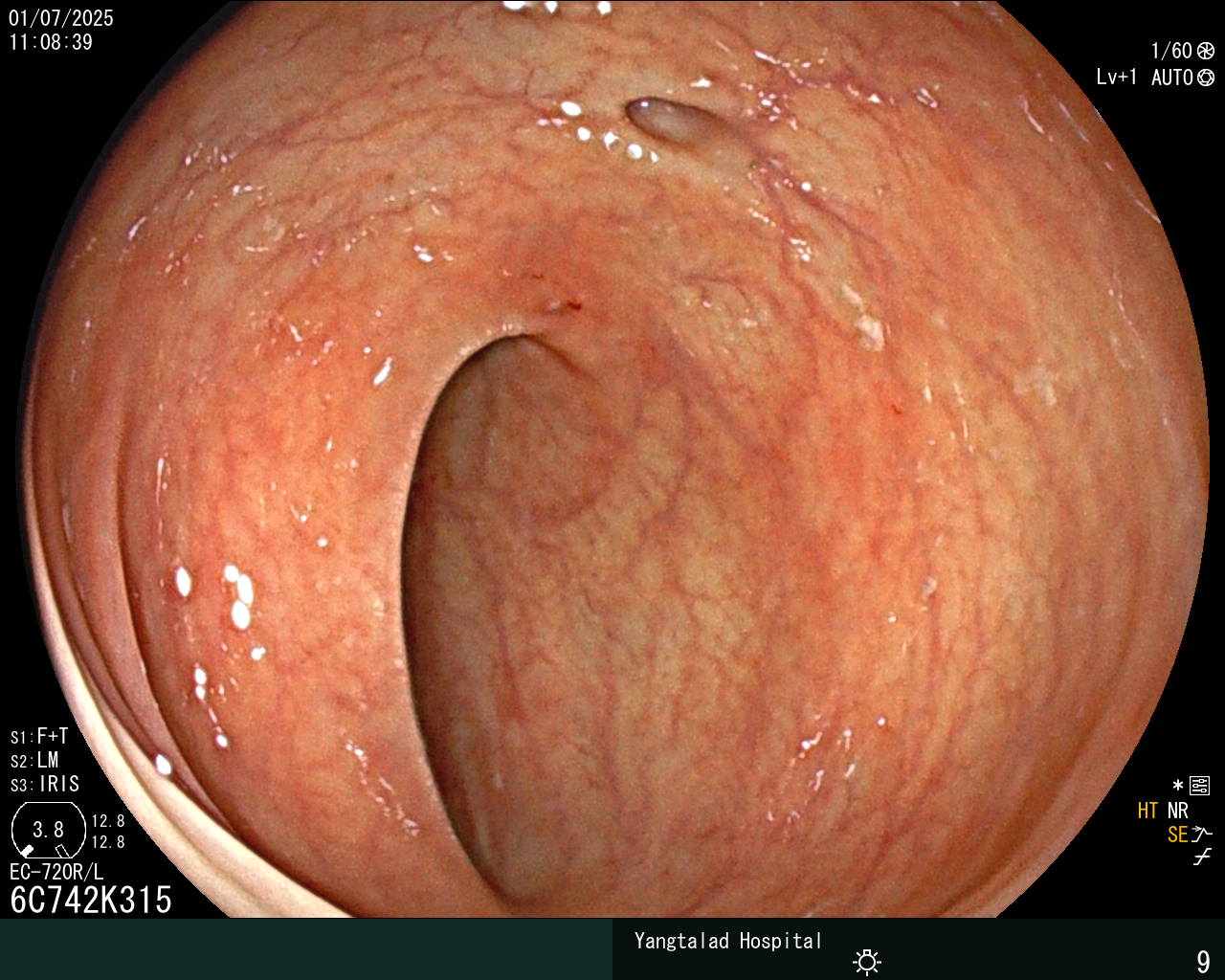
Task: Click the 1/60 shutter speed value
Action: (1171, 52)
